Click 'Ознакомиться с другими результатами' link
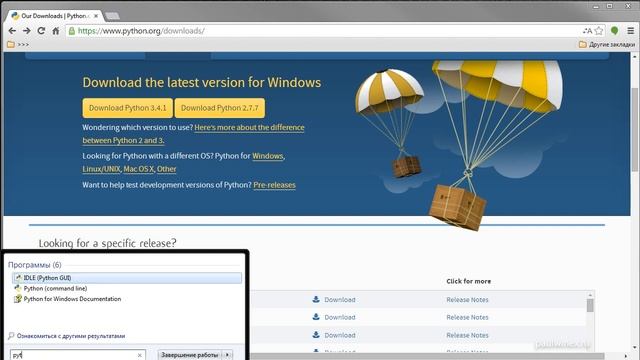This screenshot has width=640, height=360. coord(71,336)
